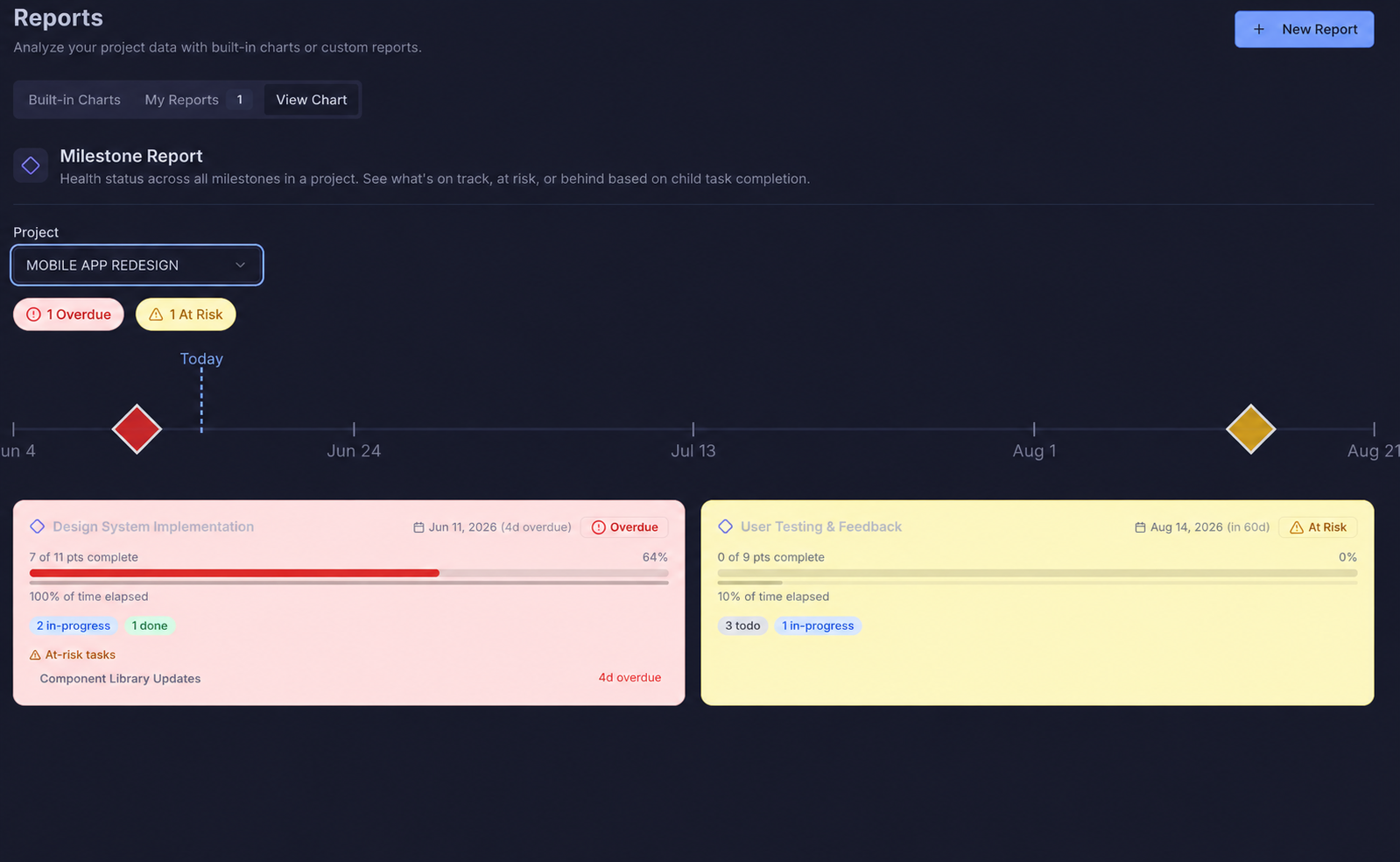Click the red 64% points progress bar
This screenshot has height=862, width=1400.
click(x=348, y=573)
